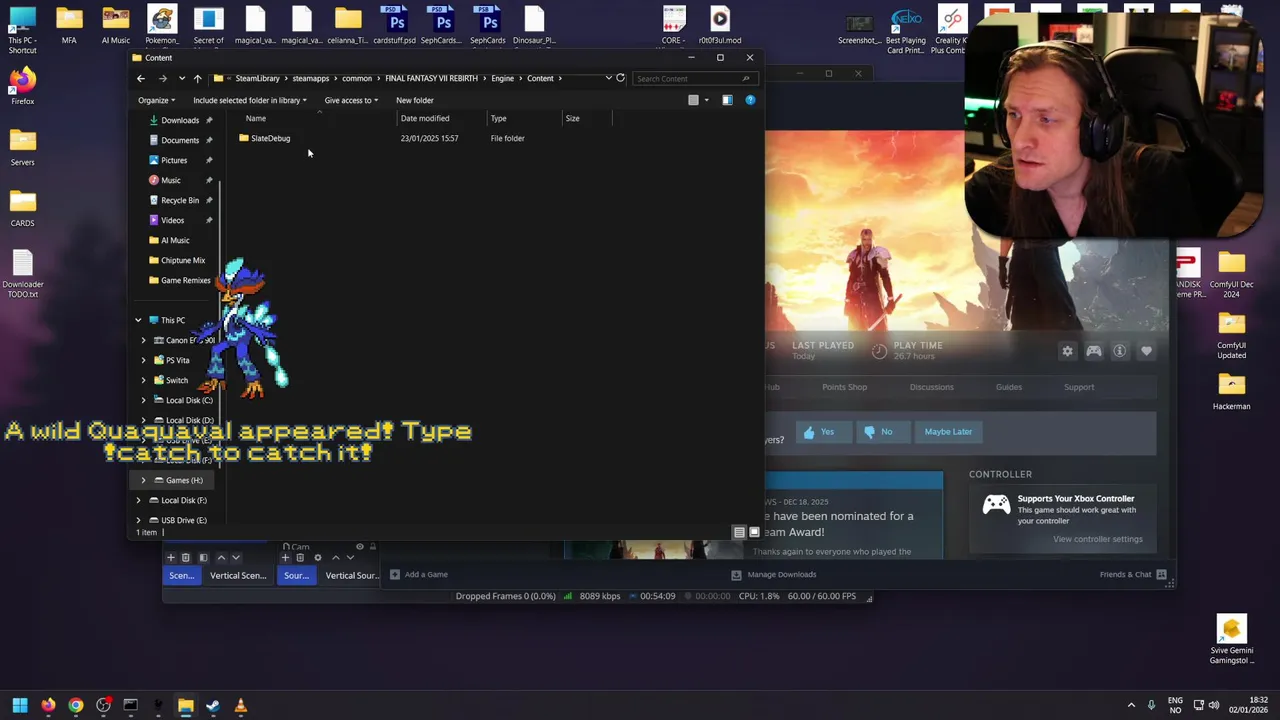
Task: Open Explorer help via the blue question mark
Action: pyautogui.click(x=750, y=100)
